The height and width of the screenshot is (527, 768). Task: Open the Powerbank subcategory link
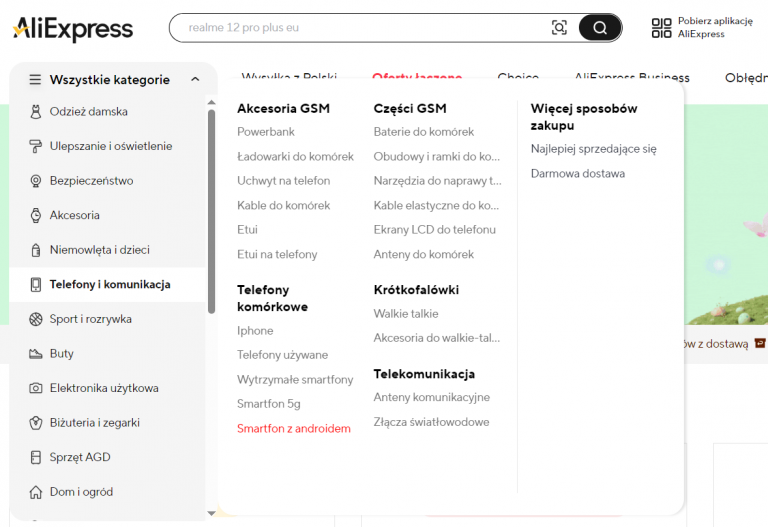click(266, 132)
